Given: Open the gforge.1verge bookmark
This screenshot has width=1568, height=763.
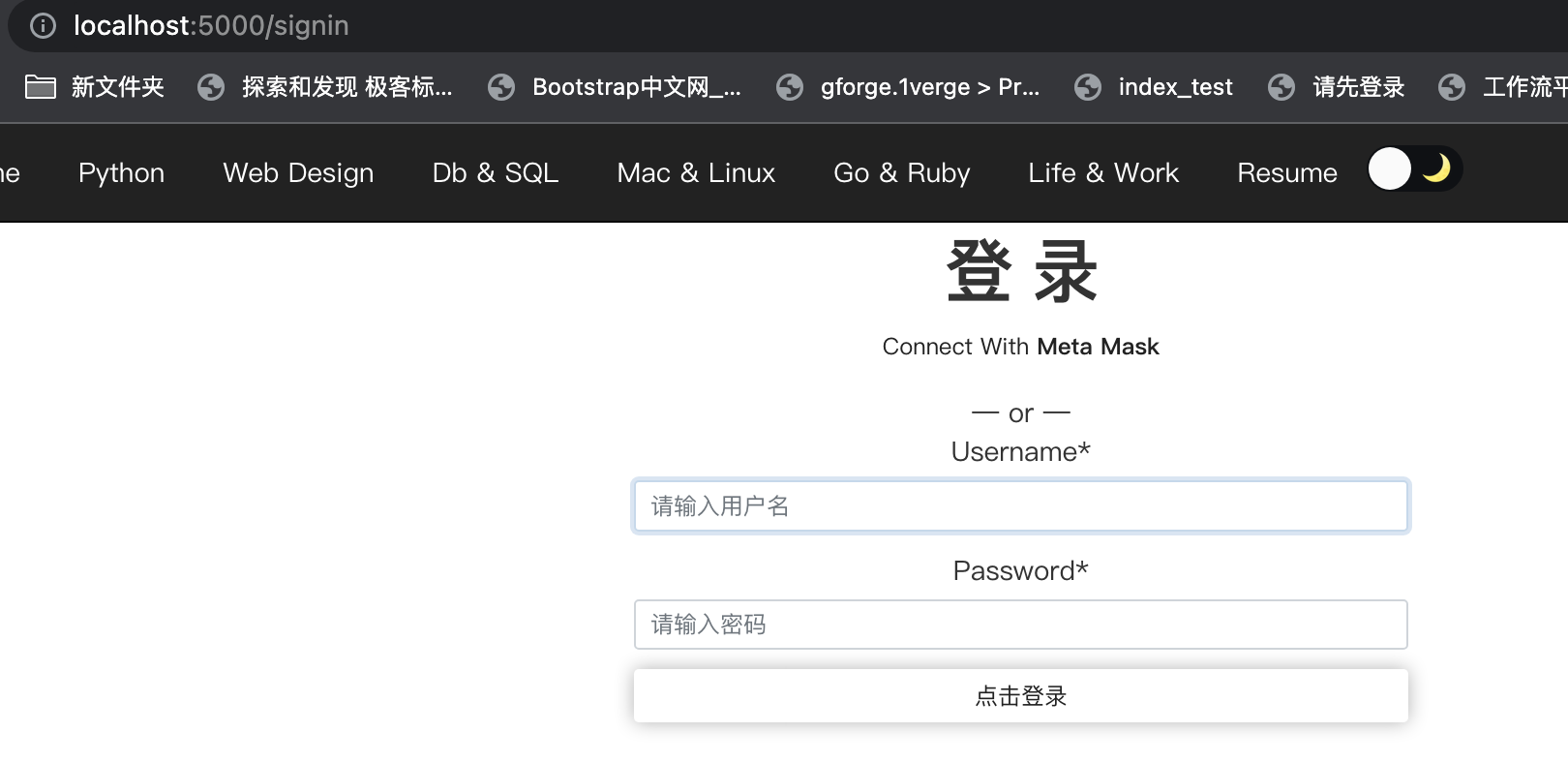Looking at the screenshot, I should (908, 87).
